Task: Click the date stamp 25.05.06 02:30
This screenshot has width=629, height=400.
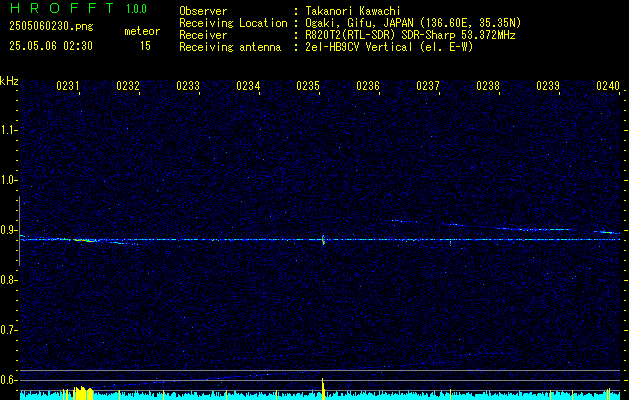Action: pyautogui.click(x=51, y=46)
